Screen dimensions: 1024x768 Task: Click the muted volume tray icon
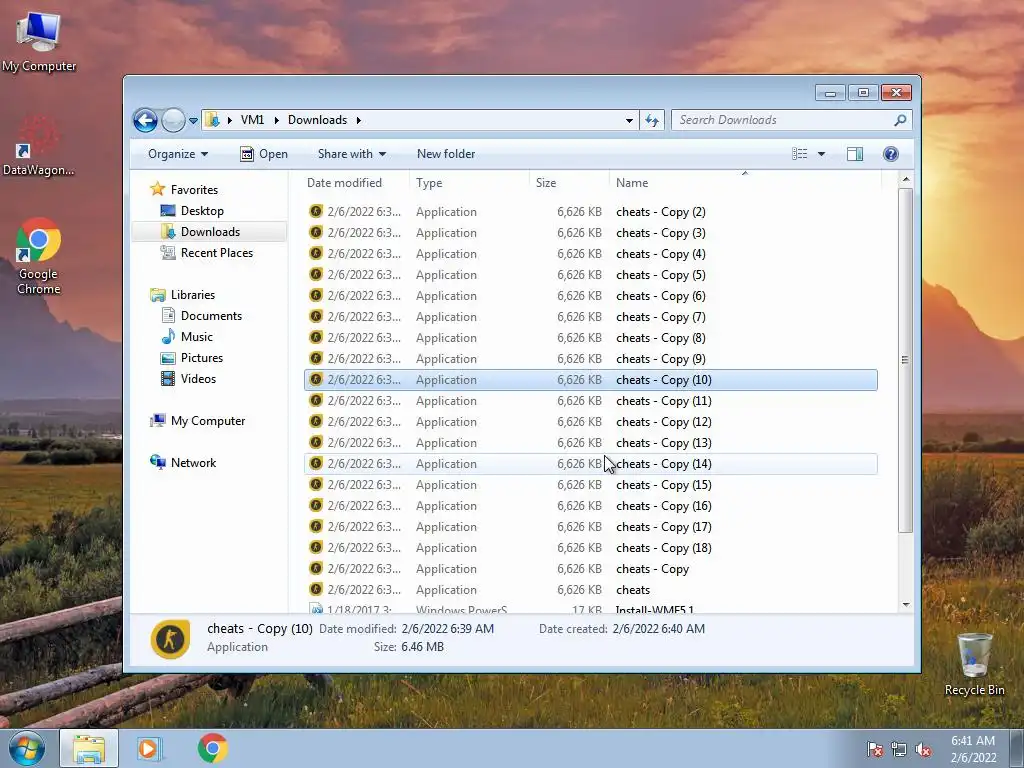(x=923, y=749)
